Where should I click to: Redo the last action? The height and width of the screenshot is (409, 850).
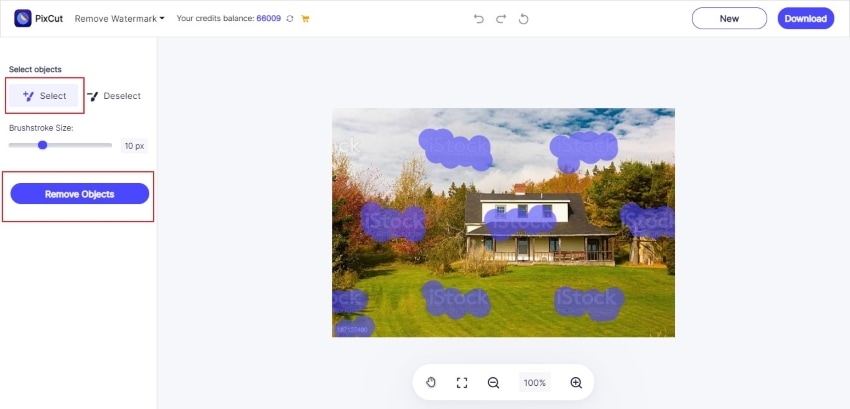pyautogui.click(x=501, y=19)
